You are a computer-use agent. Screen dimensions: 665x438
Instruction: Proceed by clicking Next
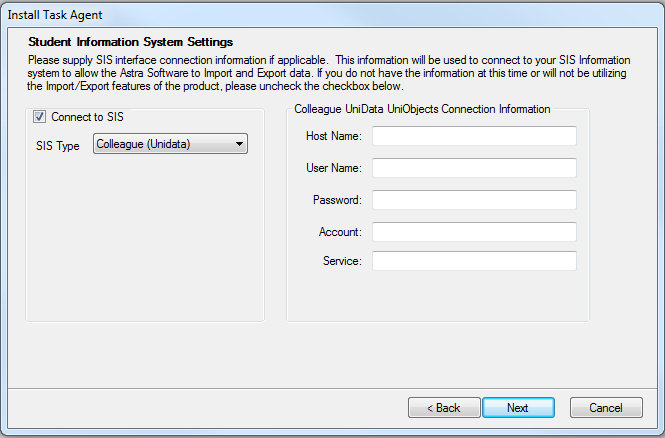(x=518, y=407)
